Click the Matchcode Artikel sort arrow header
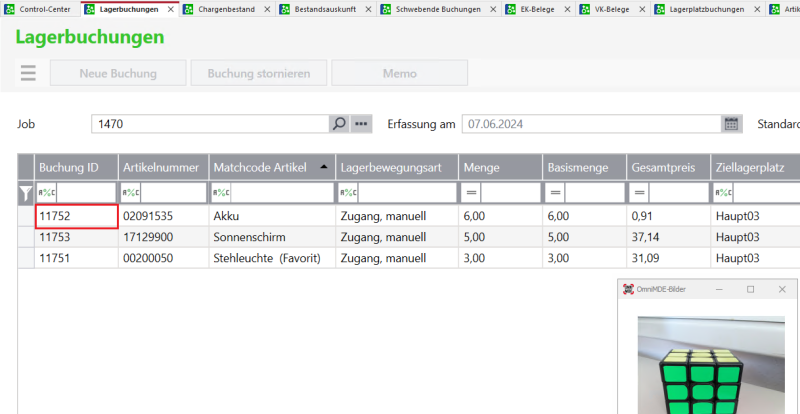The image size is (800, 414). 322,166
